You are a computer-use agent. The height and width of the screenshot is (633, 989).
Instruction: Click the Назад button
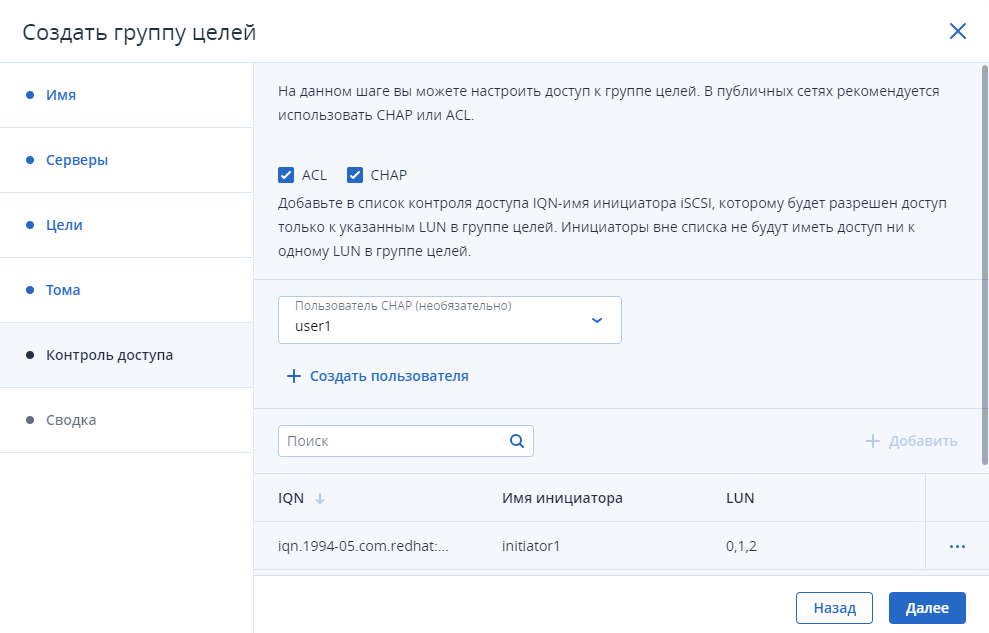point(834,608)
